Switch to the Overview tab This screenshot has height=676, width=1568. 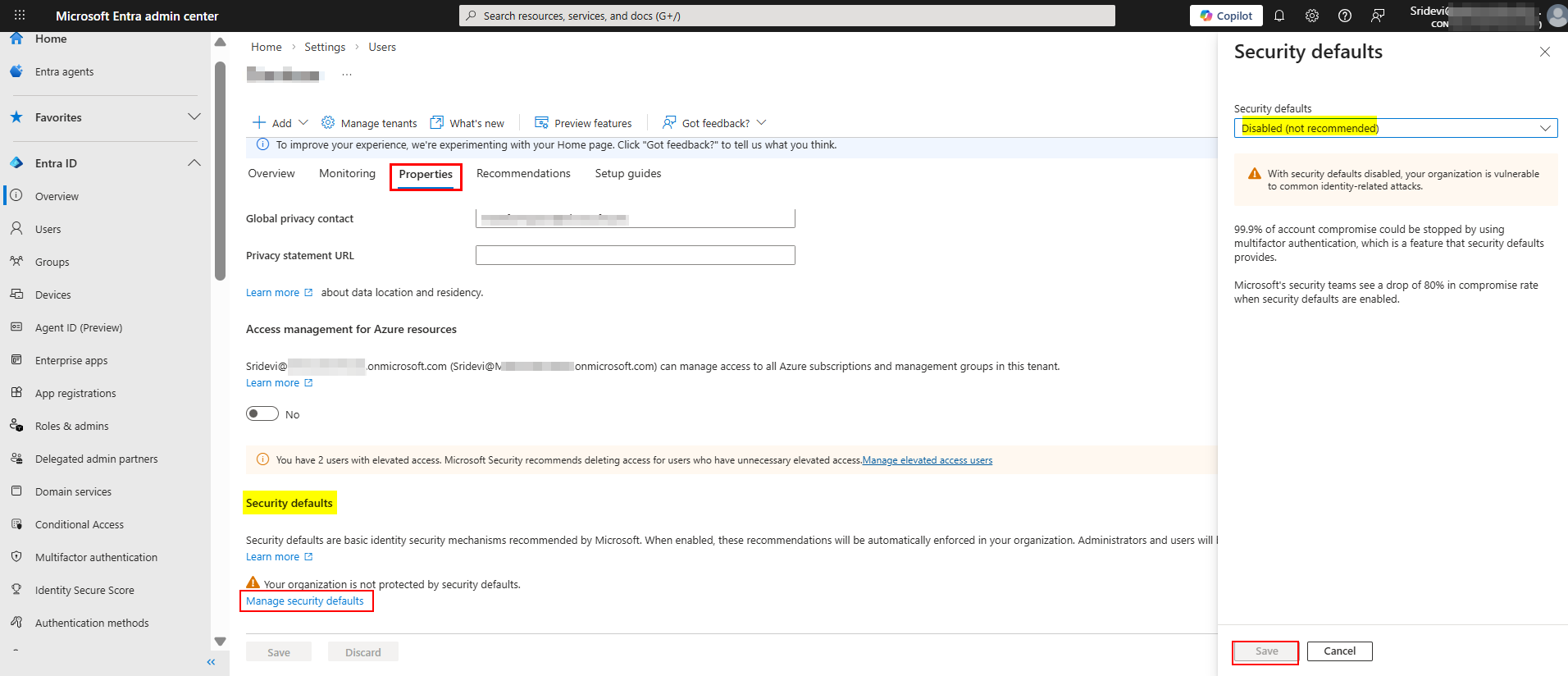point(271,174)
